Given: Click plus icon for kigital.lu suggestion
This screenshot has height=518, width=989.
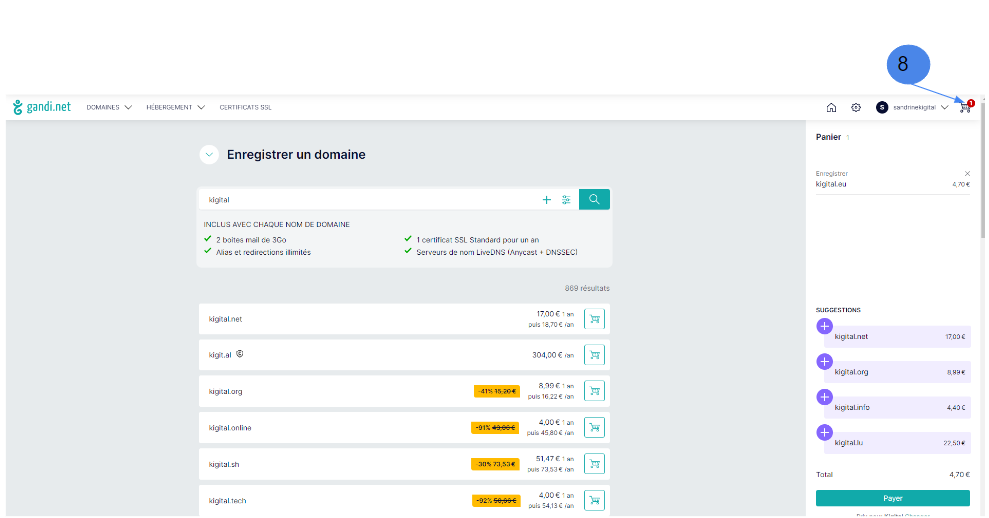Looking at the screenshot, I should pyautogui.click(x=824, y=432).
